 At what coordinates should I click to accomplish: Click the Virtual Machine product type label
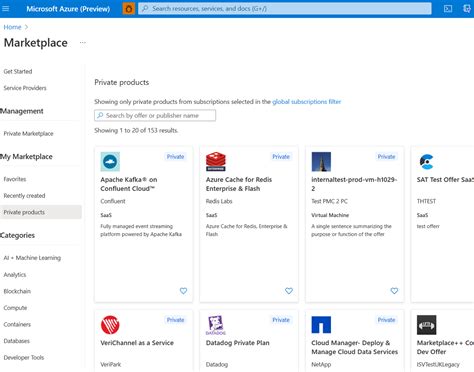click(x=330, y=215)
